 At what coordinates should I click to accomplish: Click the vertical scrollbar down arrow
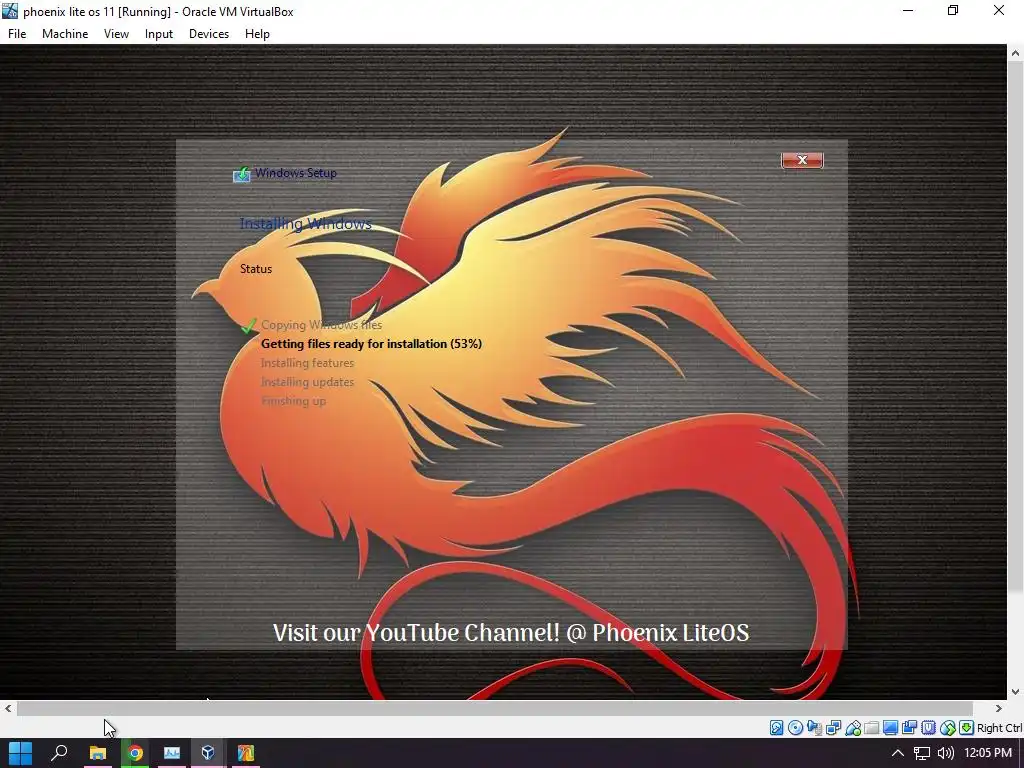click(1016, 692)
